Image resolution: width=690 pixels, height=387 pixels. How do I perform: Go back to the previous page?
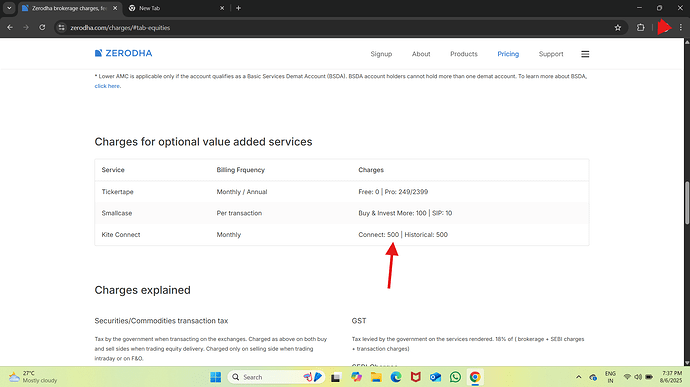click(x=10, y=27)
